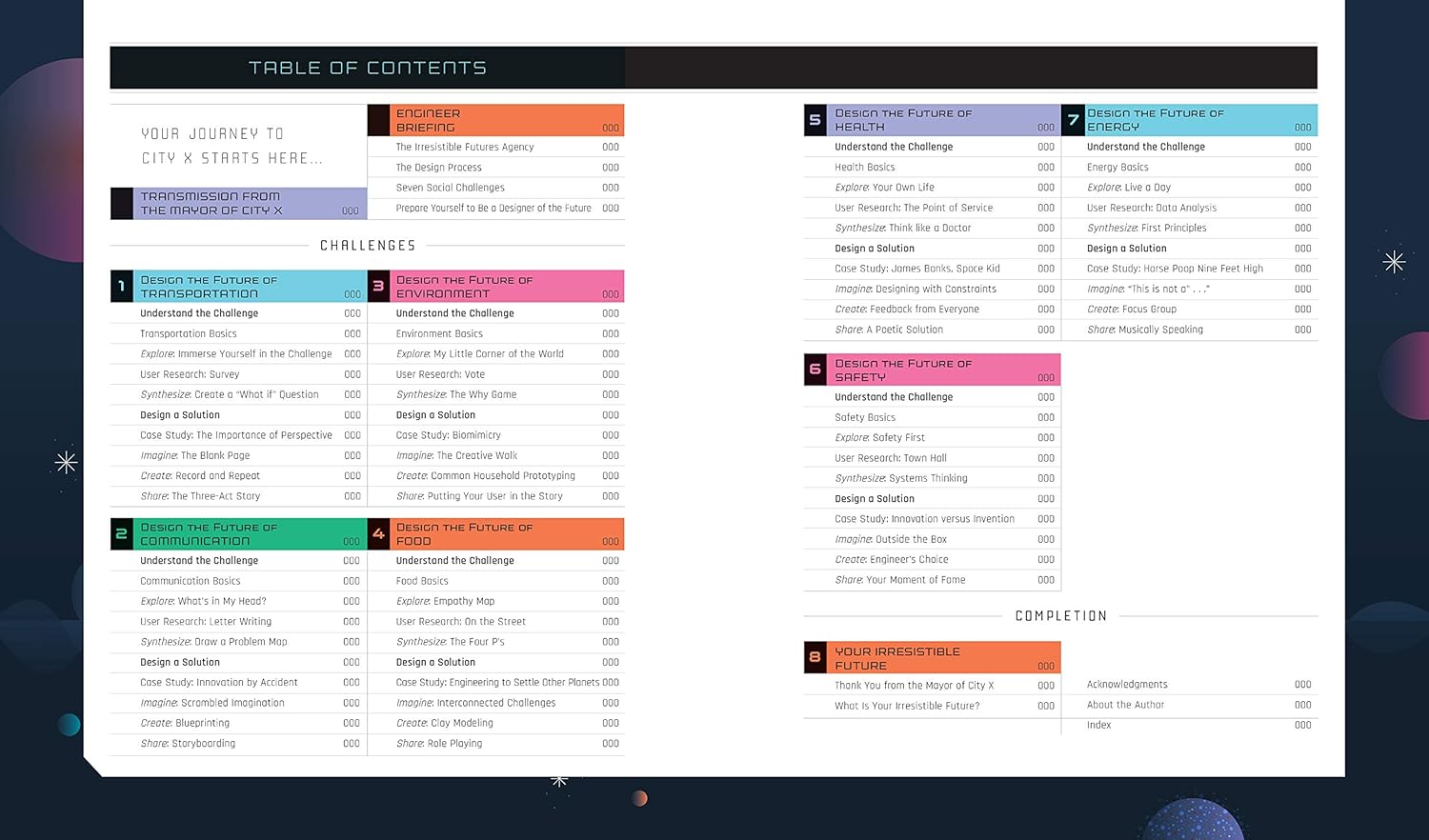This screenshot has height=840, width=1429.
Task: Click the Table of Contents title bar
Action: [x=368, y=68]
